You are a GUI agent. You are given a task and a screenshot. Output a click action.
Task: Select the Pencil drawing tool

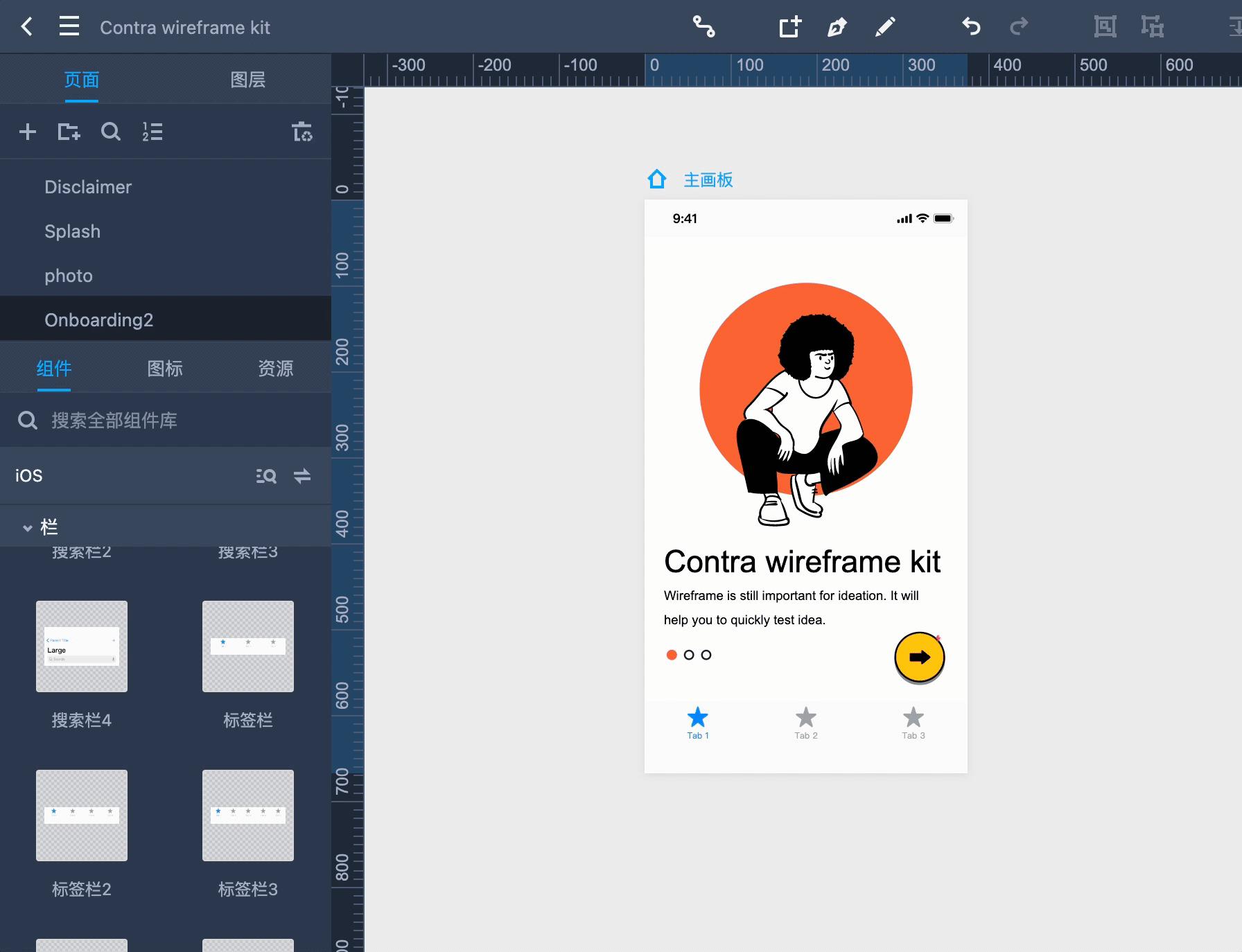click(x=885, y=27)
